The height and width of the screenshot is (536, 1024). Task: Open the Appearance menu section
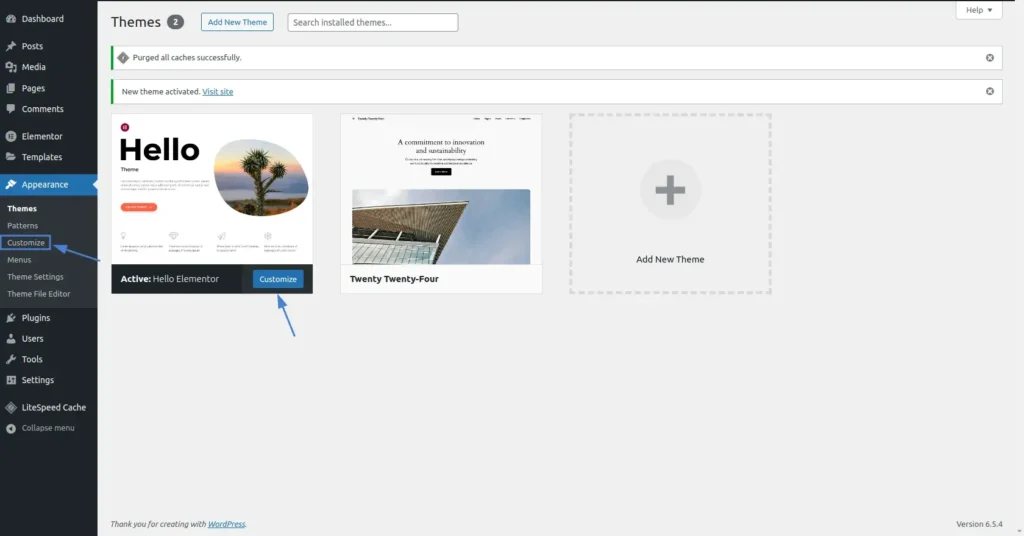pos(45,184)
